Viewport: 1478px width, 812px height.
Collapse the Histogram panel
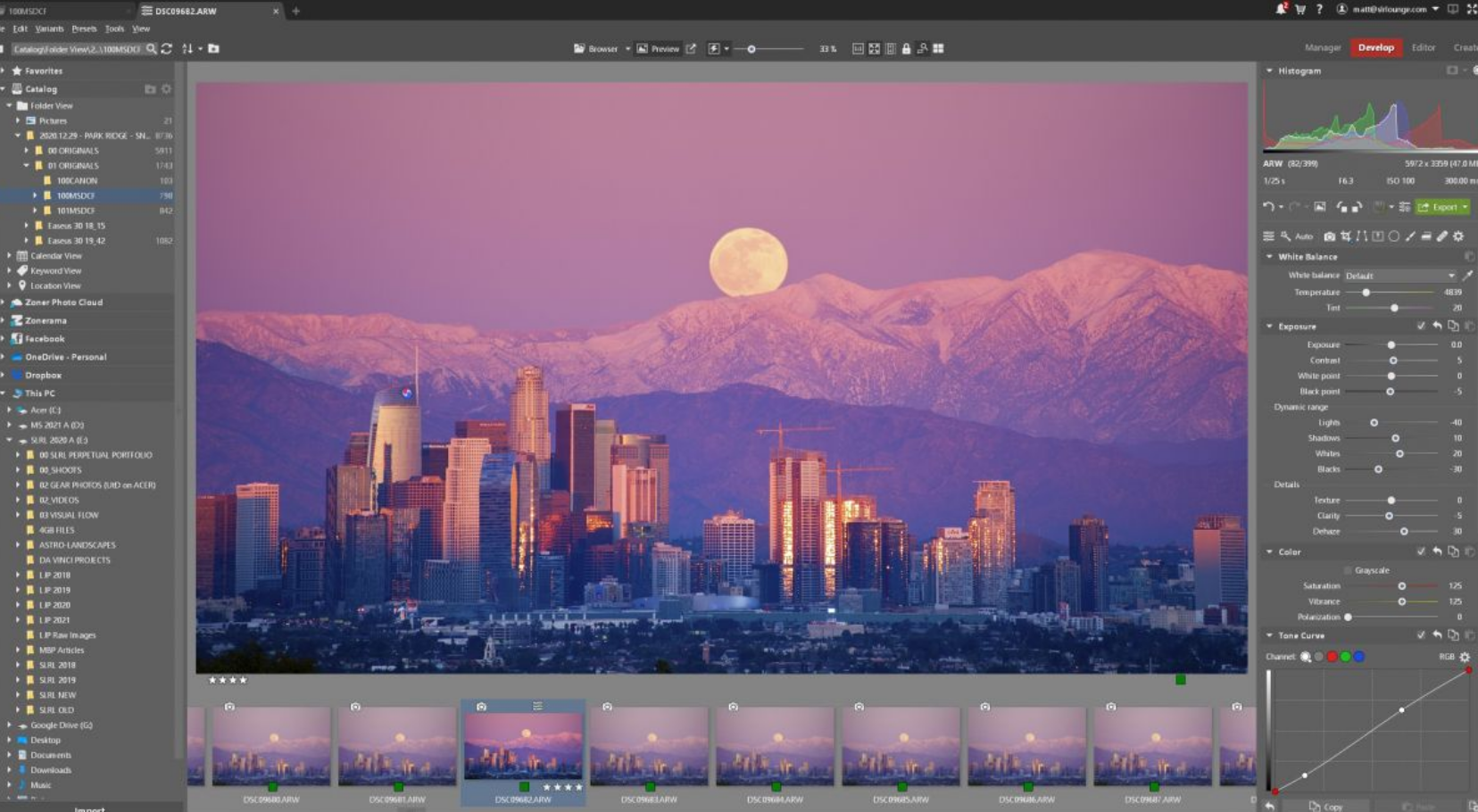point(1269,70)
